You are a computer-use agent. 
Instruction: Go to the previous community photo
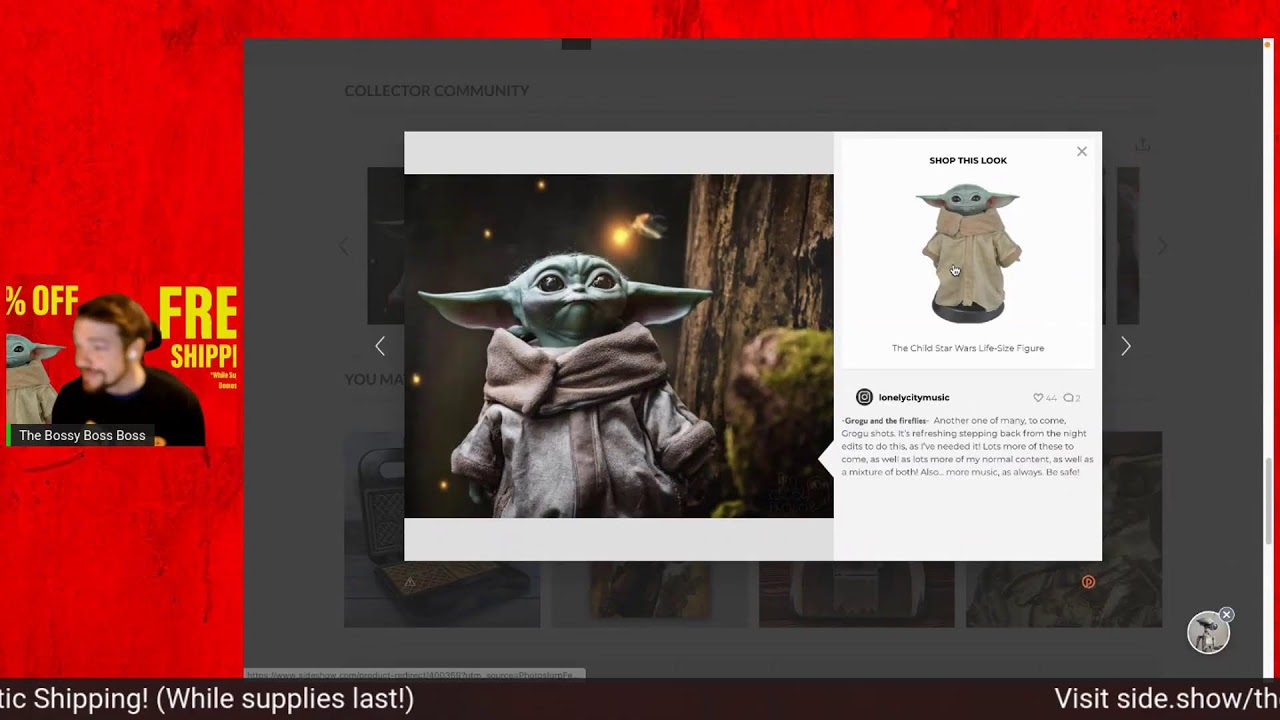coord(380,346)
